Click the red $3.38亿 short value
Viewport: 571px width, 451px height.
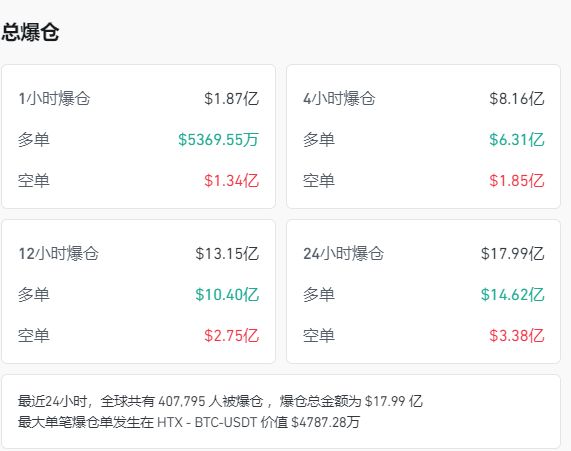(x=516, y=336)
